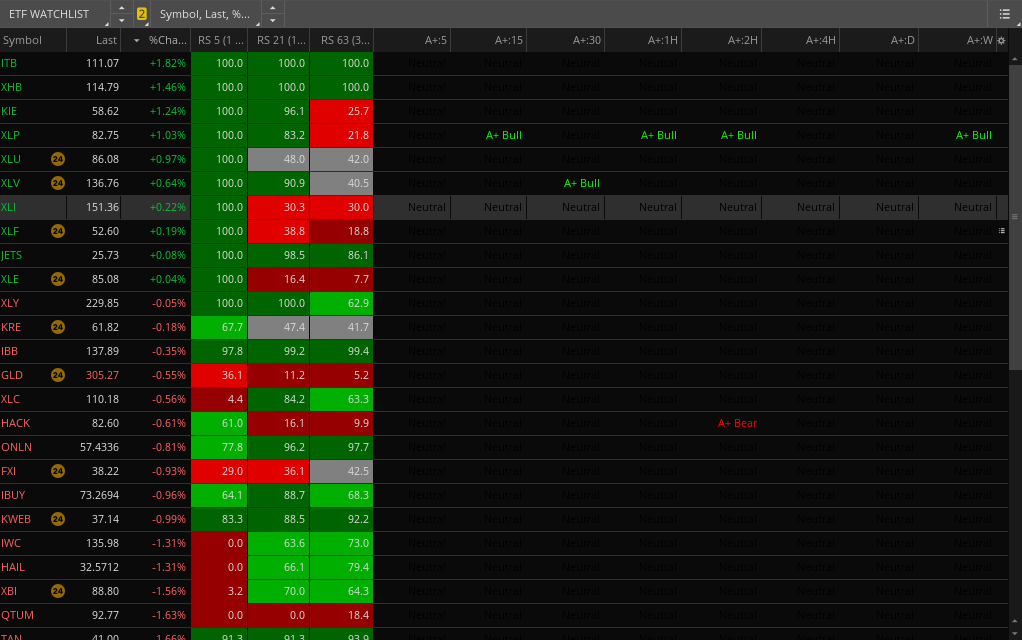Sort by the Symbol column header
This screenshot has width=1022, height=640.
click(x=33, y=40)
